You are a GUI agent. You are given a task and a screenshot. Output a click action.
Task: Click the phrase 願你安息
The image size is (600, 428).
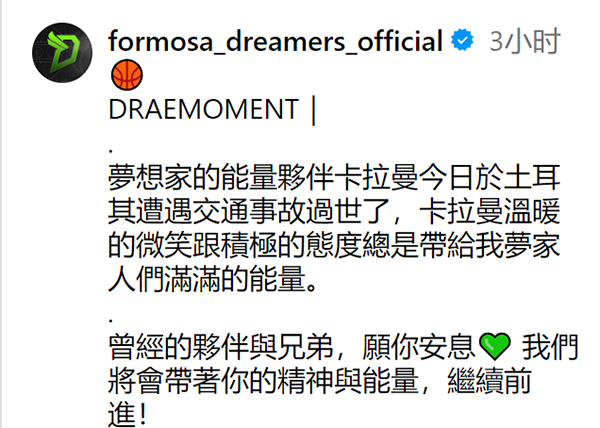(418, 347)
